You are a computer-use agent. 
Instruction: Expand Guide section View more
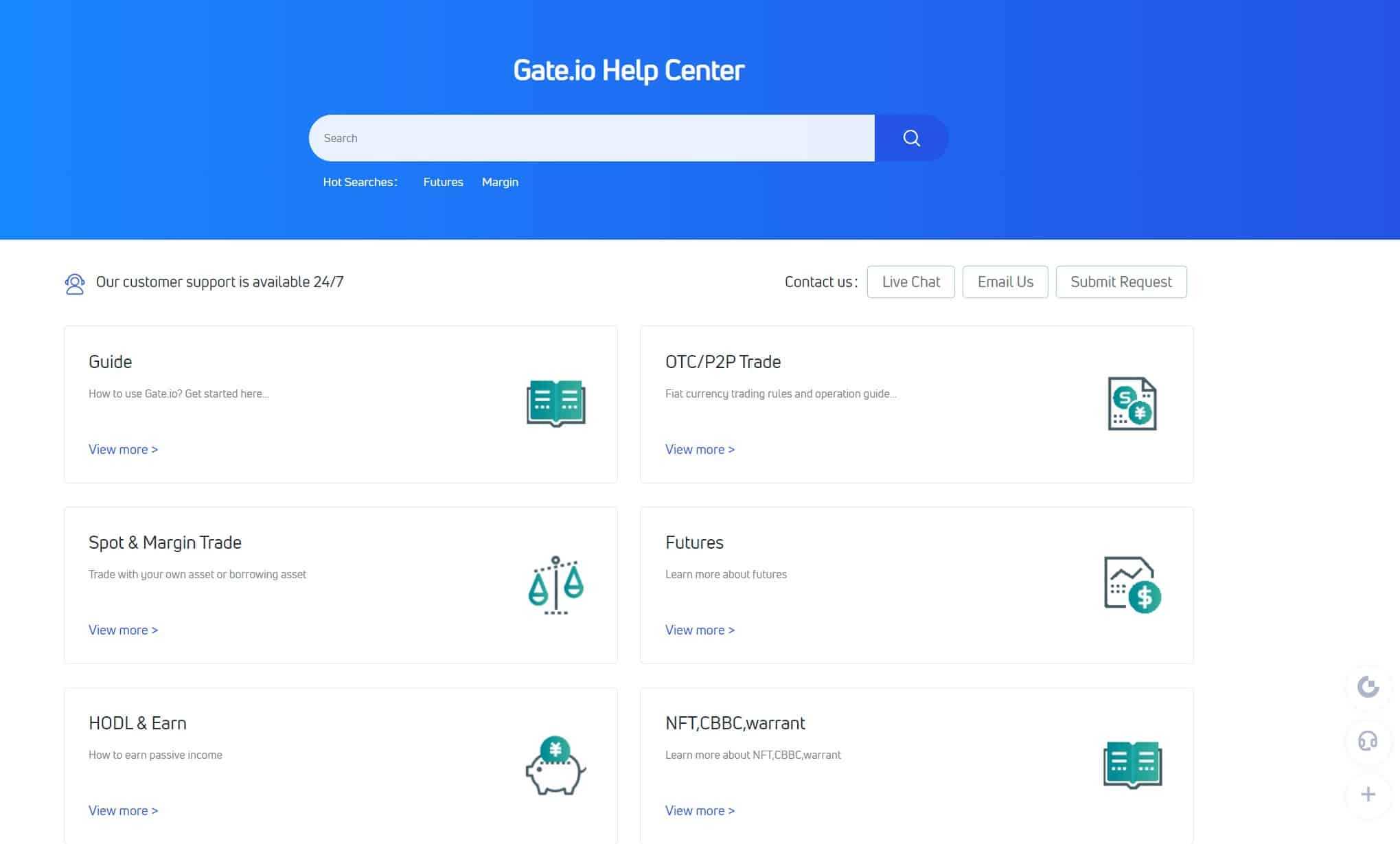123,449
